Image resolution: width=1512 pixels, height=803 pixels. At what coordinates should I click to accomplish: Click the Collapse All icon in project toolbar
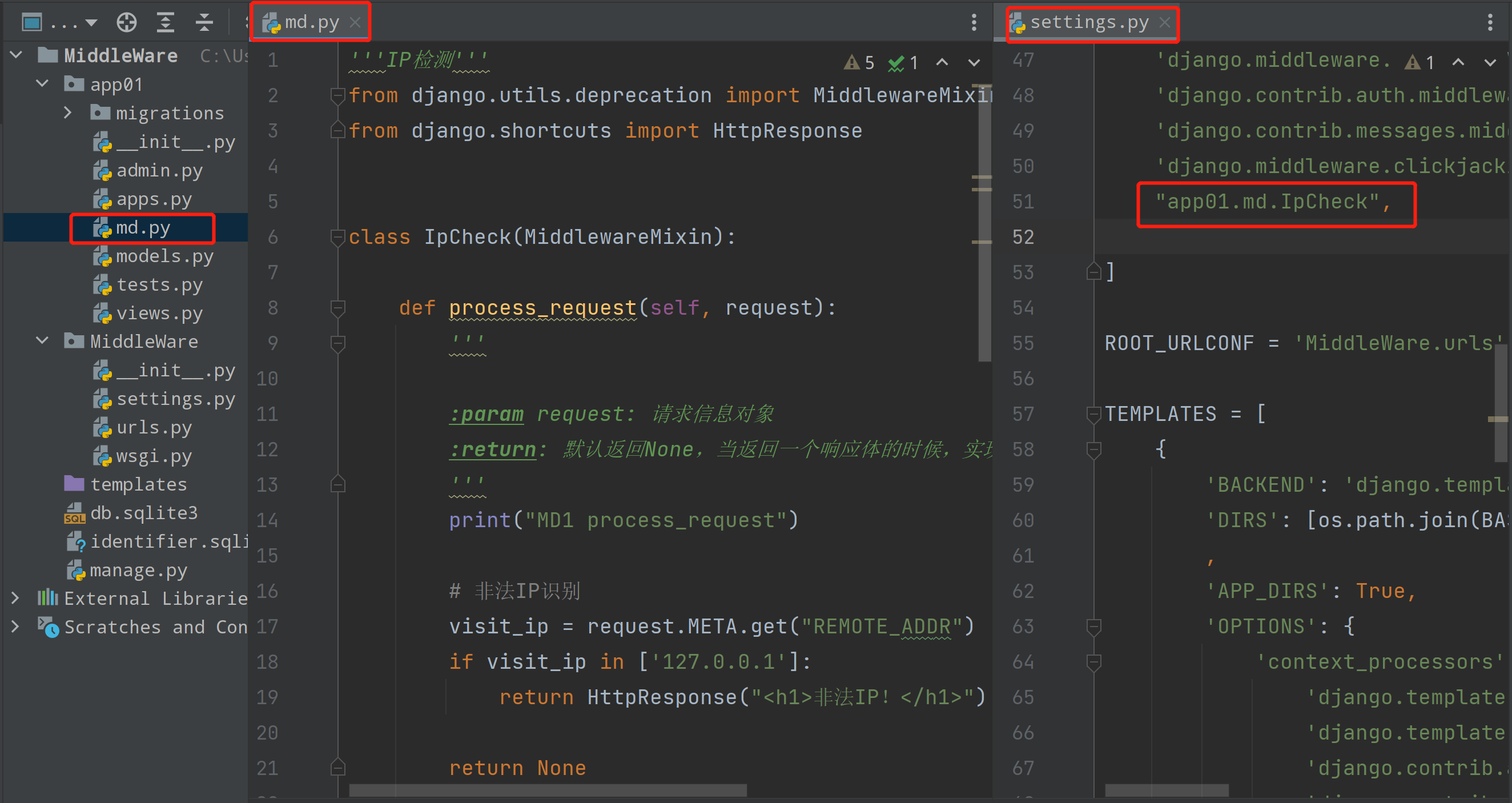pos(204,23)
